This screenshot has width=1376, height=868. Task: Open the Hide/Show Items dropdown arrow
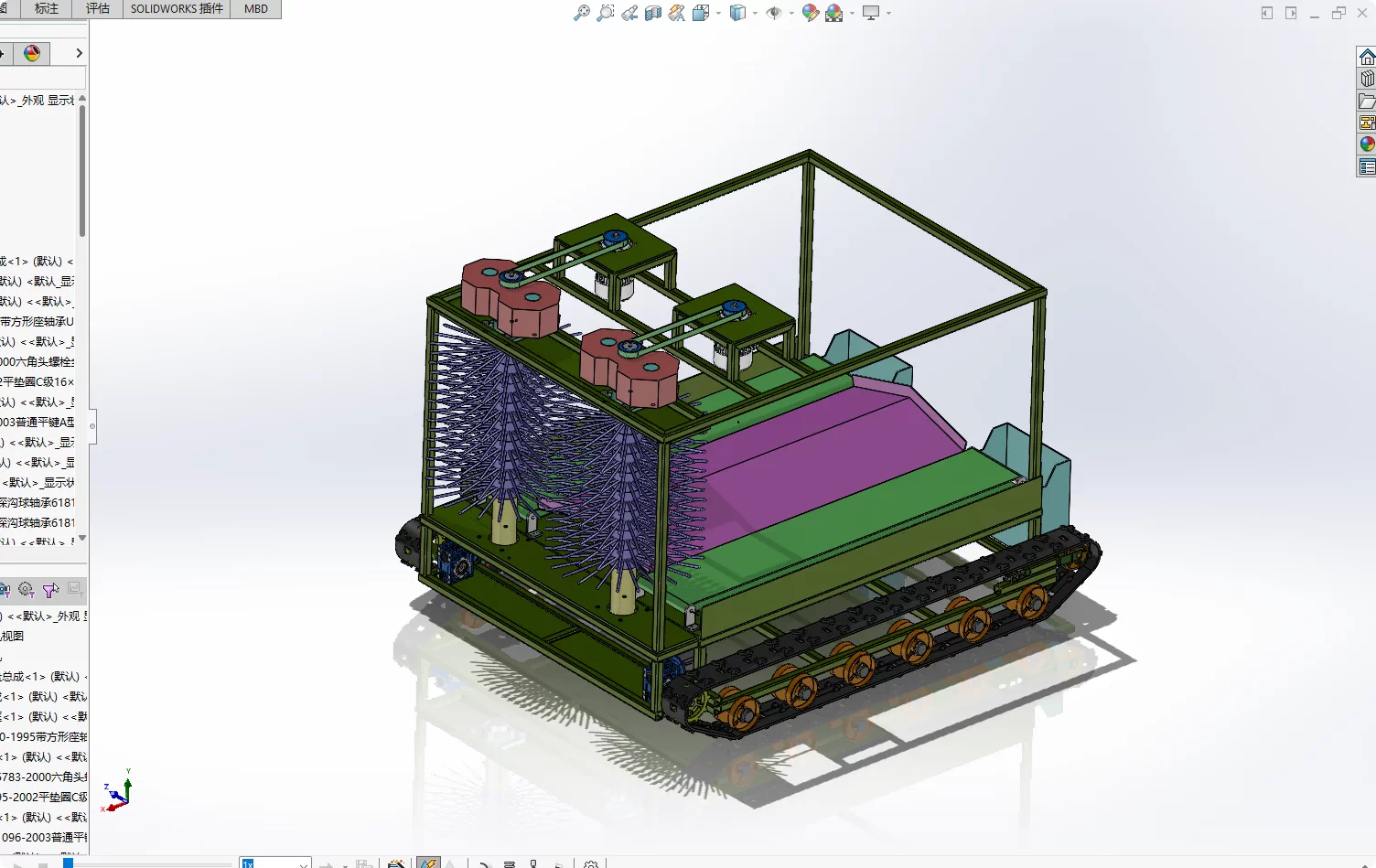791,13
